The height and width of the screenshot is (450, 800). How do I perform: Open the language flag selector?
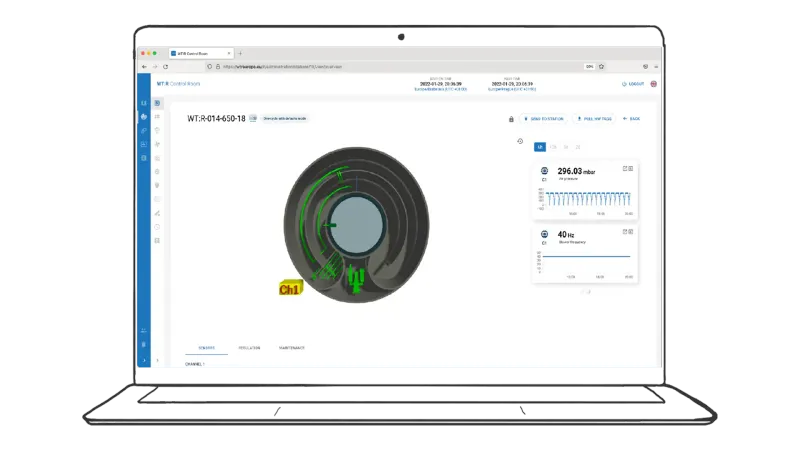654,84
